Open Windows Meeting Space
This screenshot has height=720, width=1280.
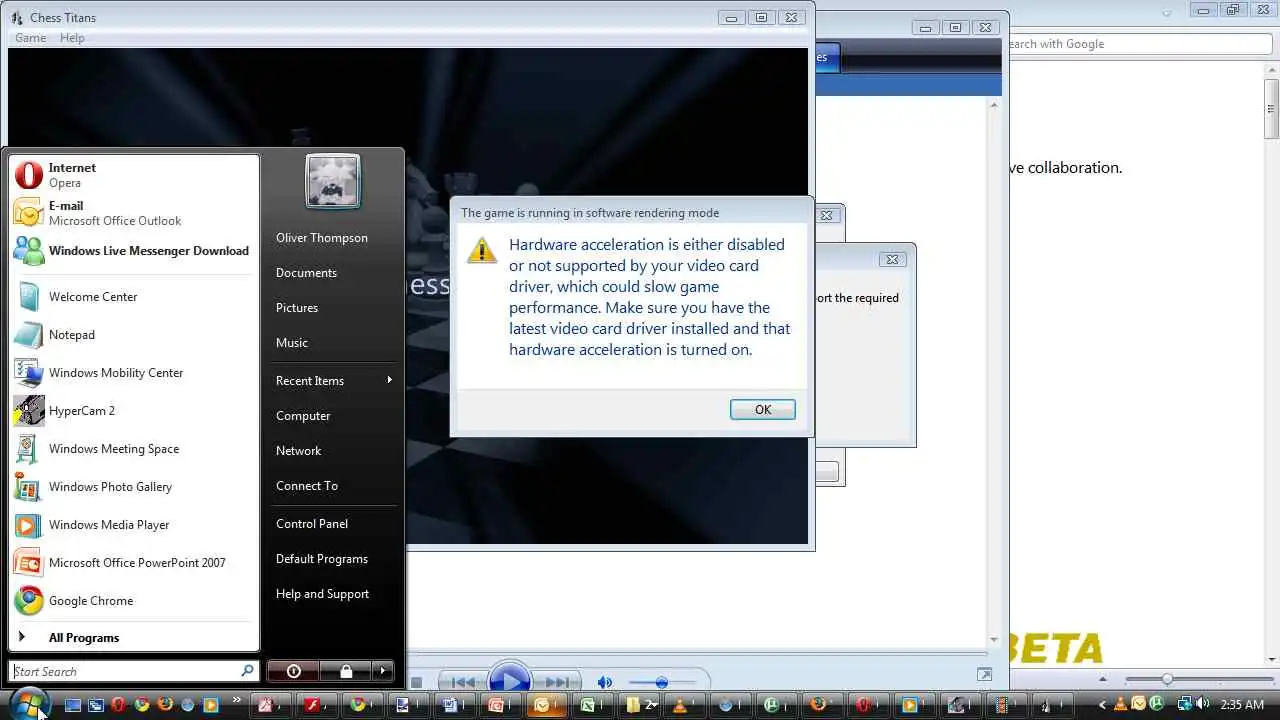[x=134, y=449]
